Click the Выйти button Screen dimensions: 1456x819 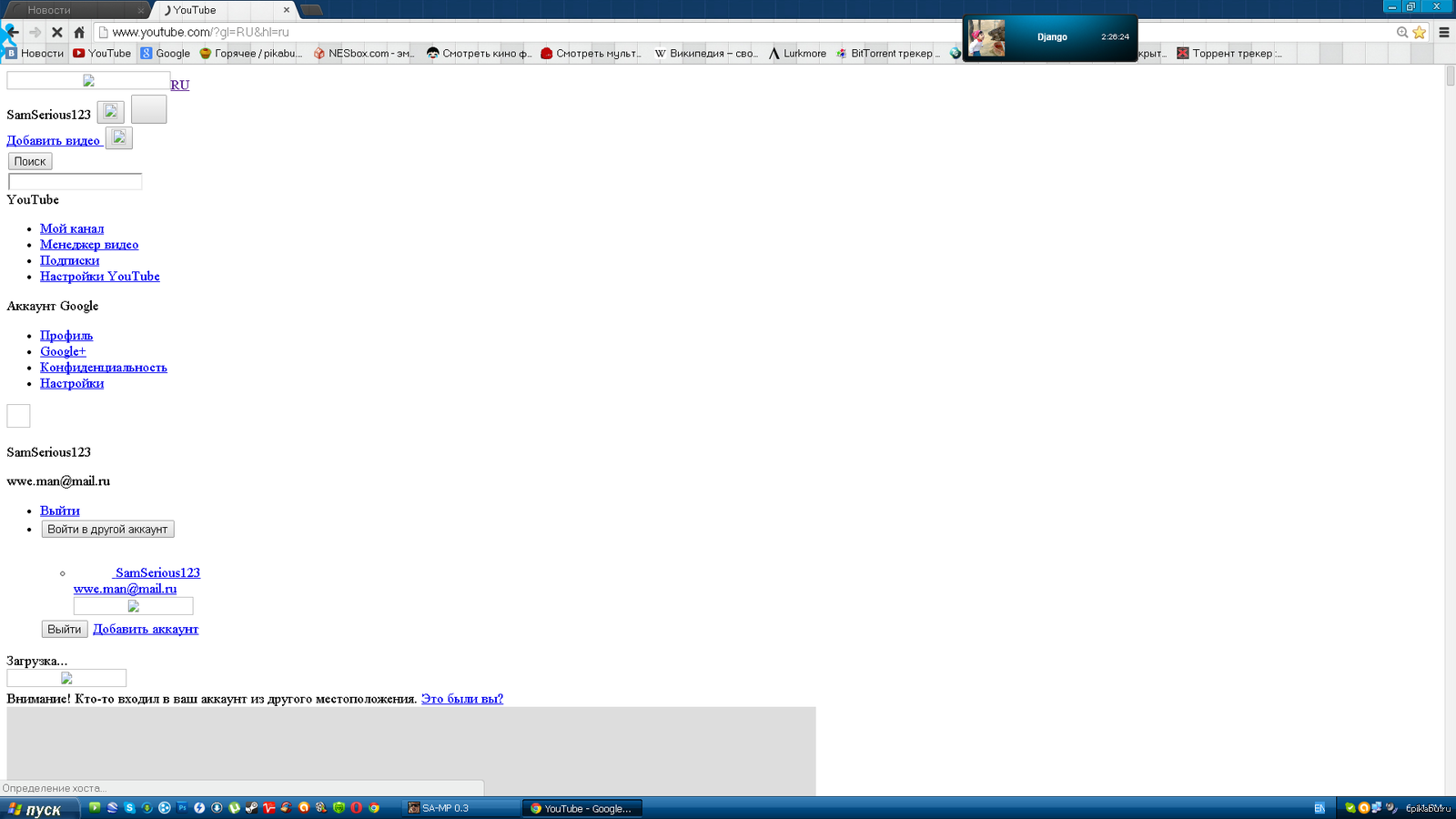pos(65,629)
